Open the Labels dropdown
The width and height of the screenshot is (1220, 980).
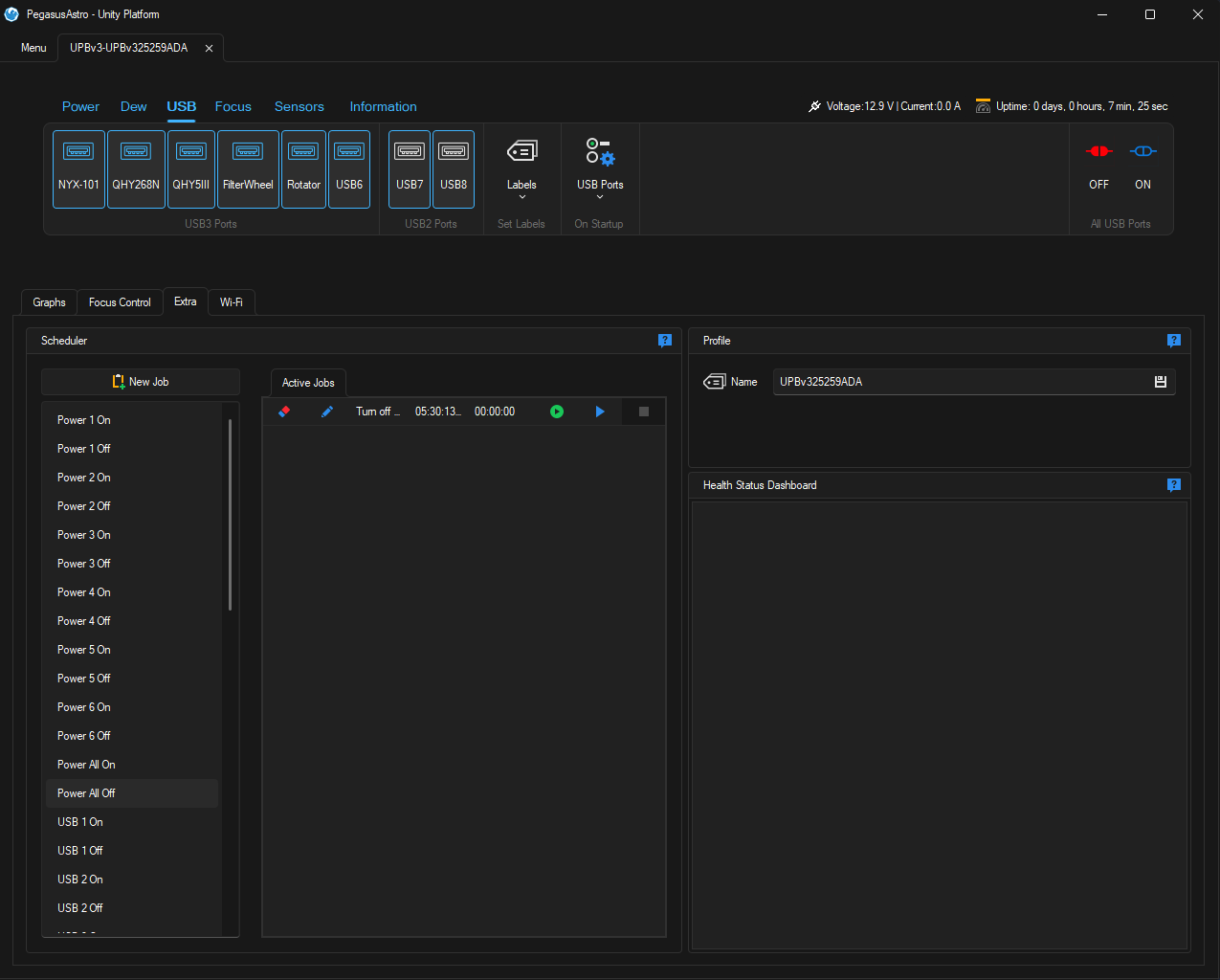pyautogui.click(x=521, y=168)
